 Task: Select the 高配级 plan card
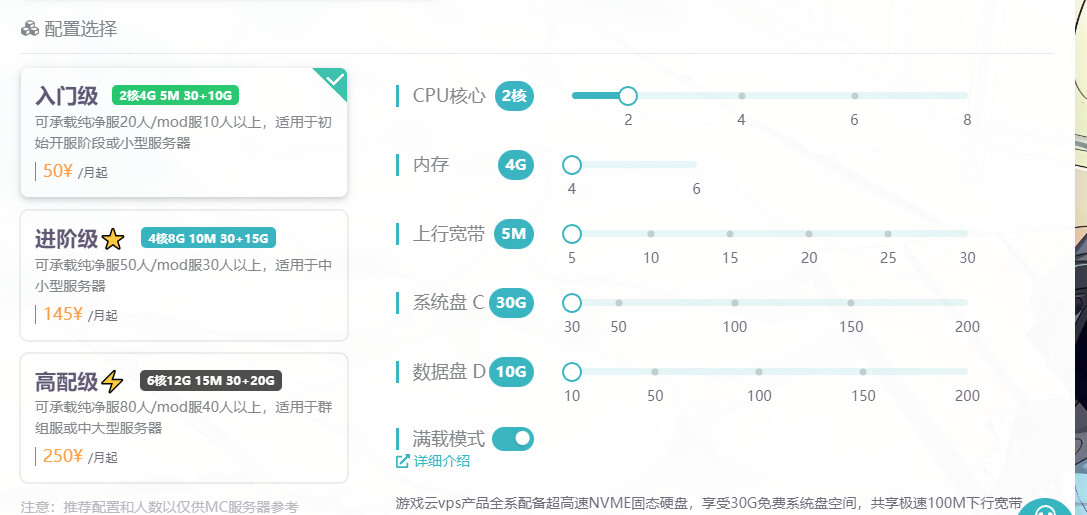[x=184, y=418]
